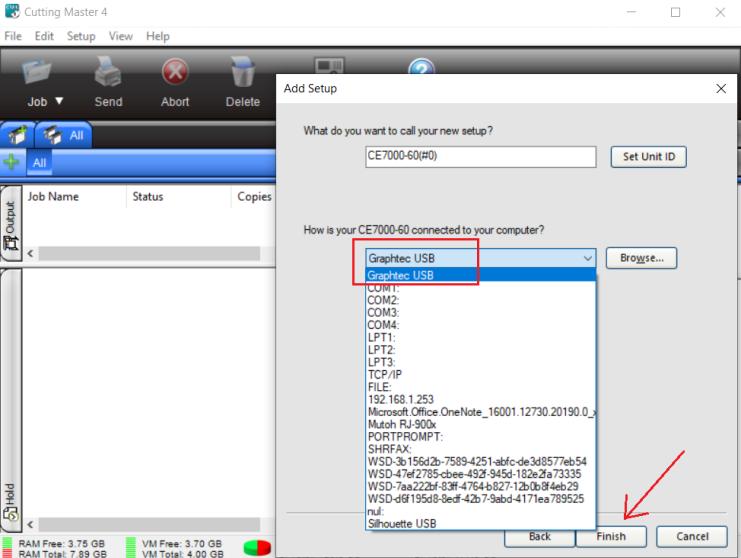Select WSD-7aa222bf port option
The width and height of the screenshot is (741, 558).
click(481, 486)
